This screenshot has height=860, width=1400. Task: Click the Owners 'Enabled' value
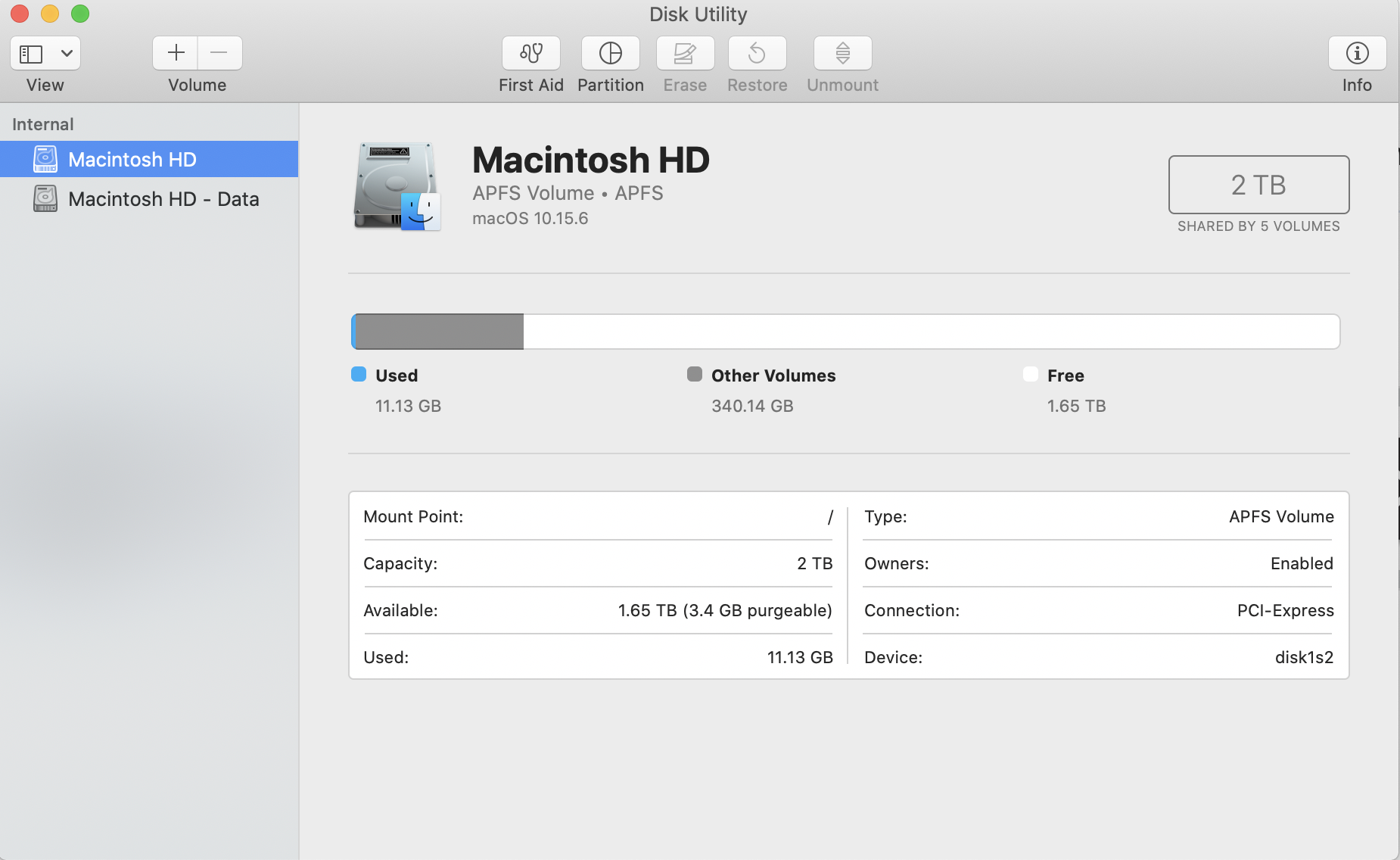coord(1302,563)
